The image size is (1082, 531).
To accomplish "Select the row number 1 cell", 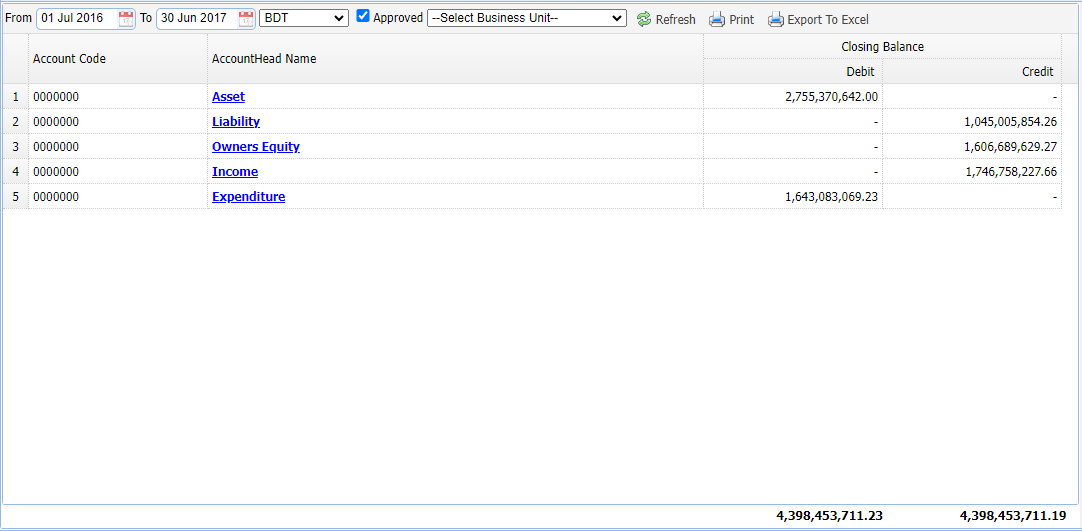I will (x=16, y=97).
